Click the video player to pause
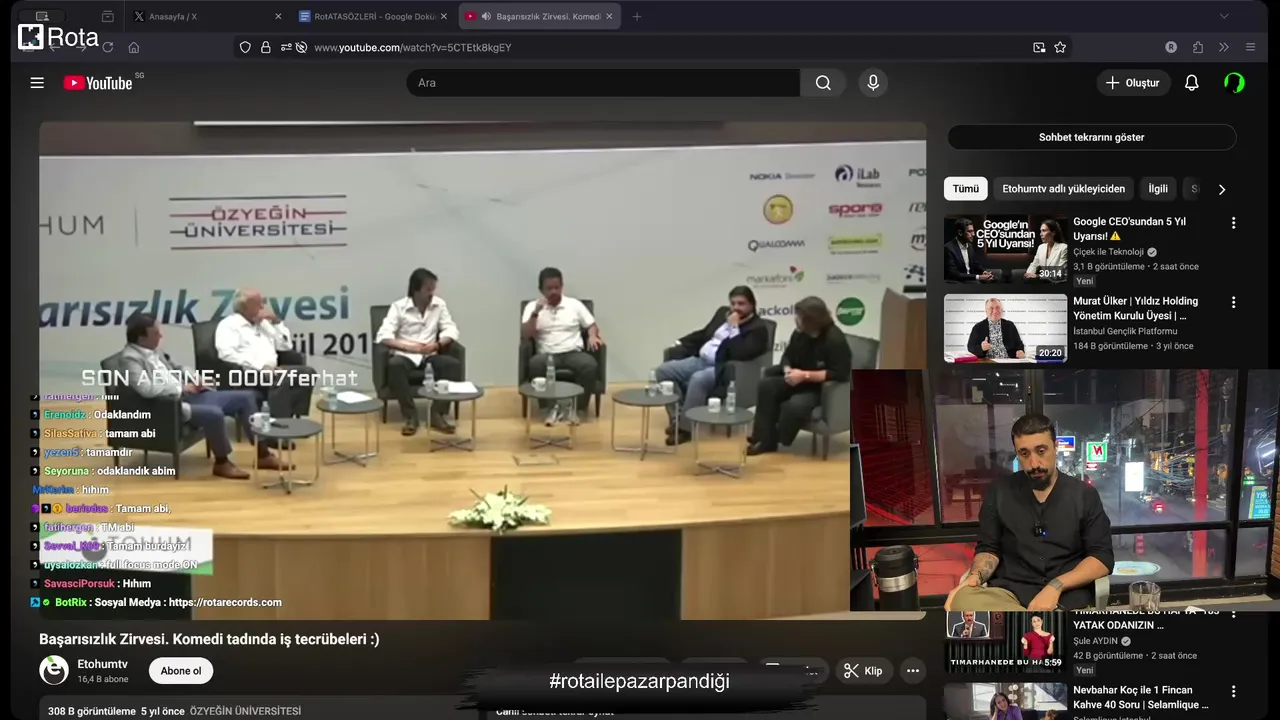The height and width of the screenshot is (720, 1280). click(x=482, y=370)
